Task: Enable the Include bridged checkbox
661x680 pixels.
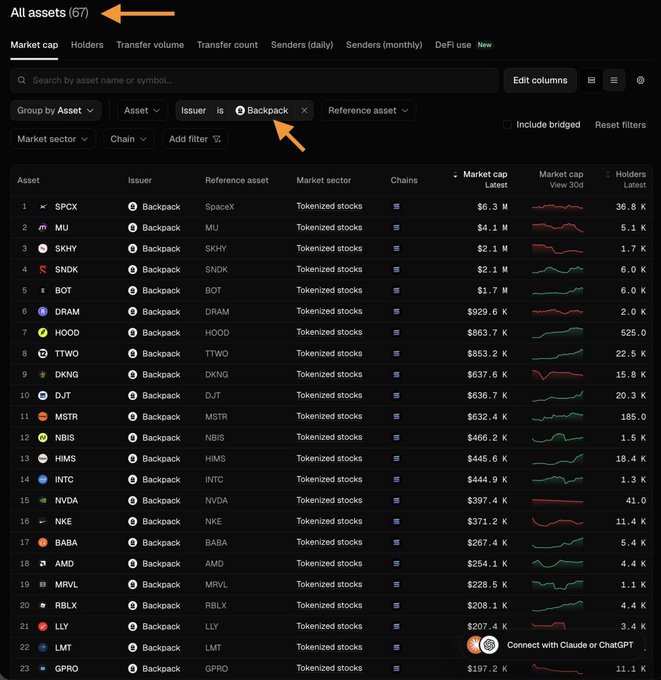Action: tap(507, 125)
